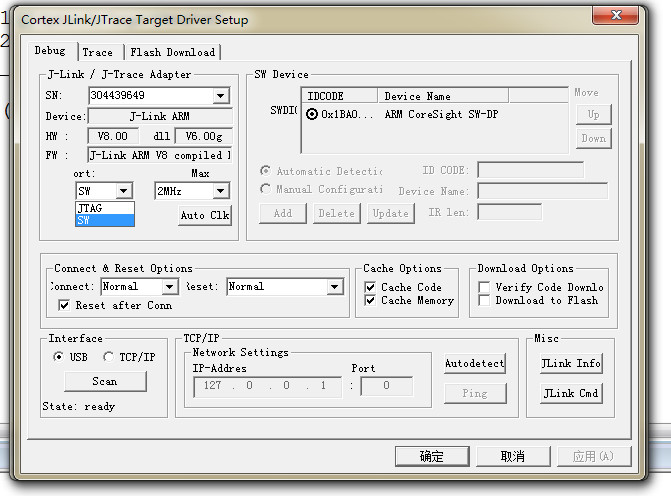Click the Auto Clk button
The image size is (671, 496).
click(205, 215)
